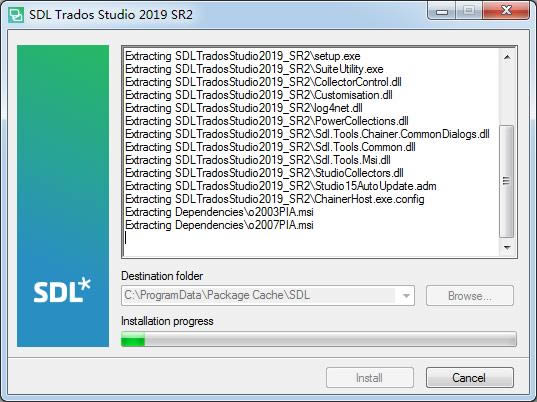Click the extraction log scrollbar thumb
The width and height of the screenshot is (537, 402).
(x=507, y=181)
